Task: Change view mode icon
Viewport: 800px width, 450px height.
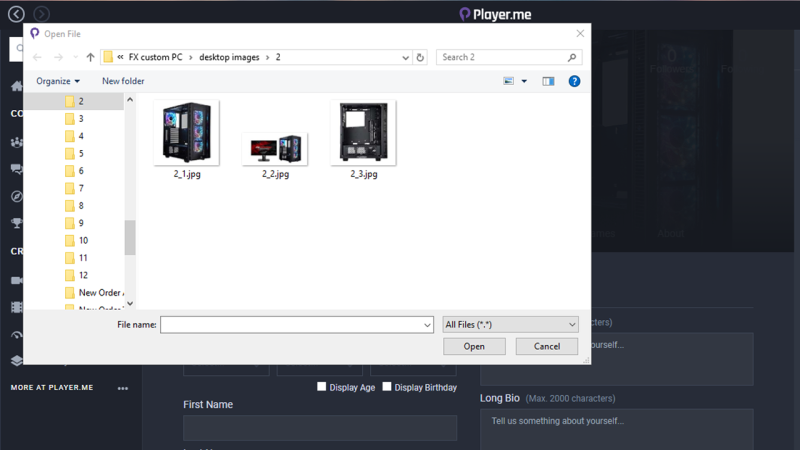Action: tap(509, 81)
